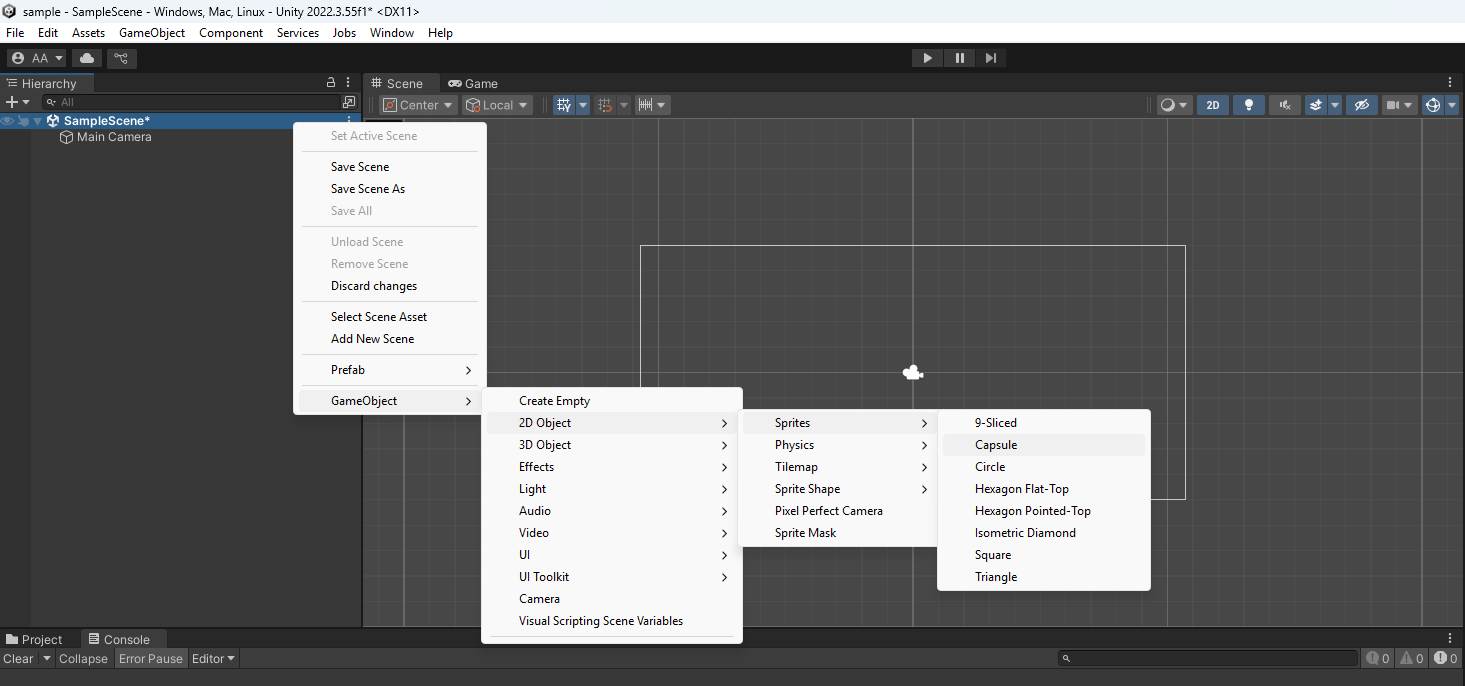
Task: Toggle the grid visibility button
Action: click(x=564, y=105)
